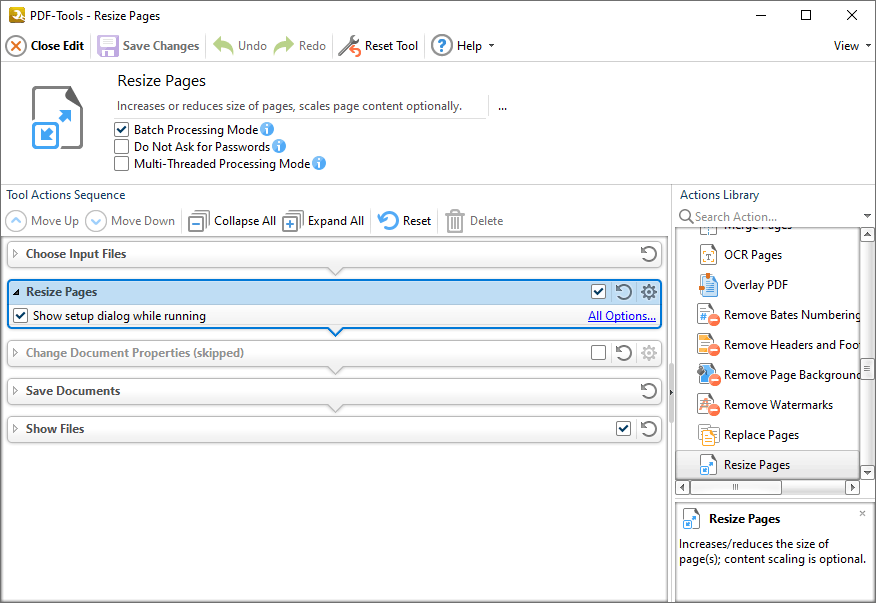Click the Move Up button

(43, 221)
